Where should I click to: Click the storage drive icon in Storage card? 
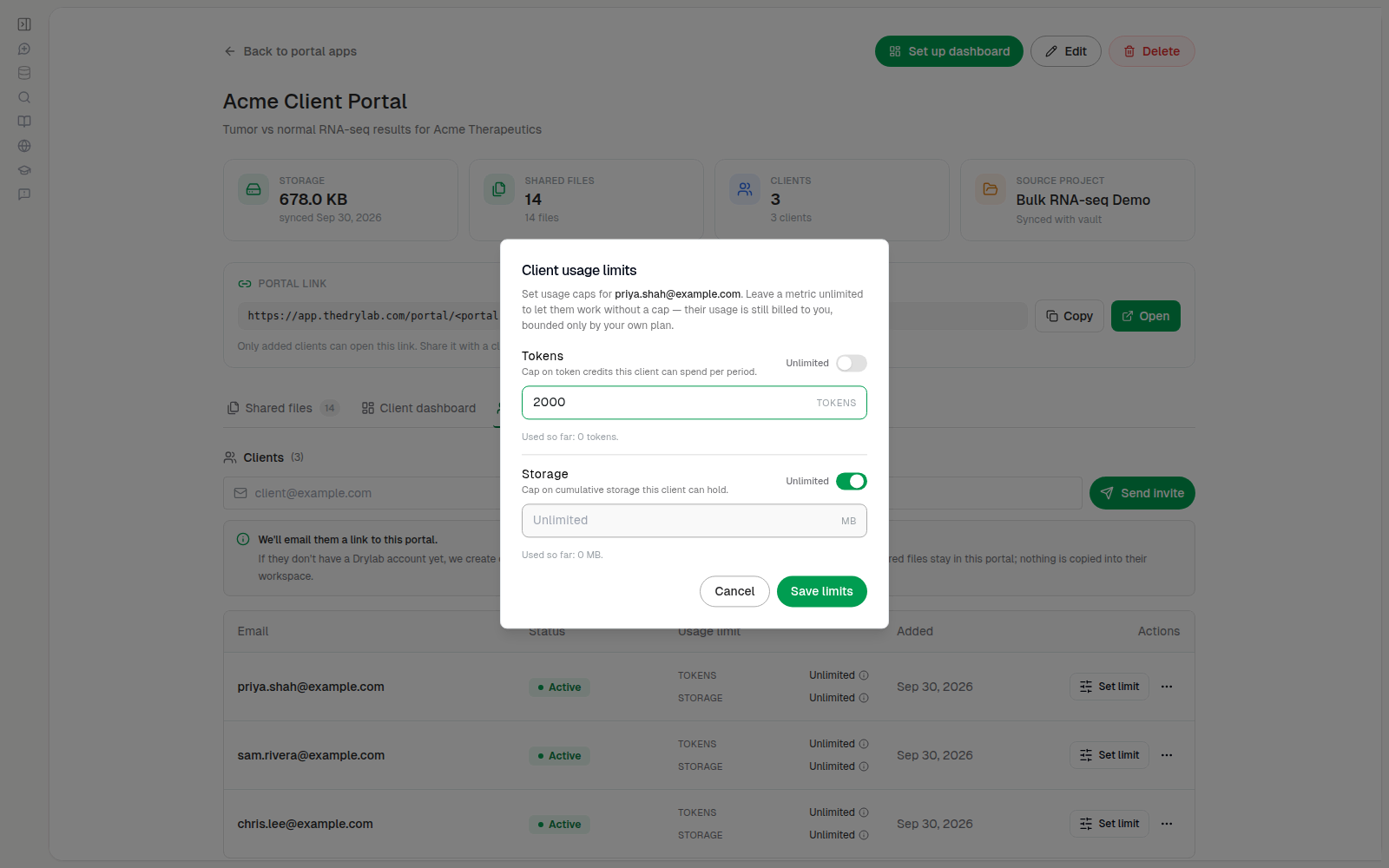[253, 189]
